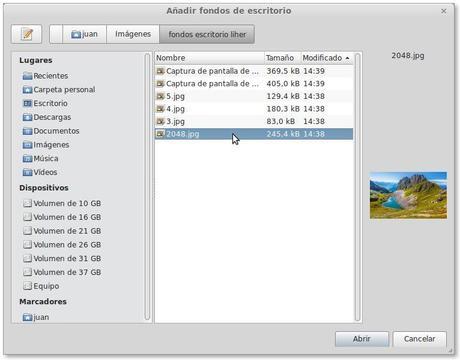Open the juan bookmark under Marcadores
460x360 pixels.
36,317
